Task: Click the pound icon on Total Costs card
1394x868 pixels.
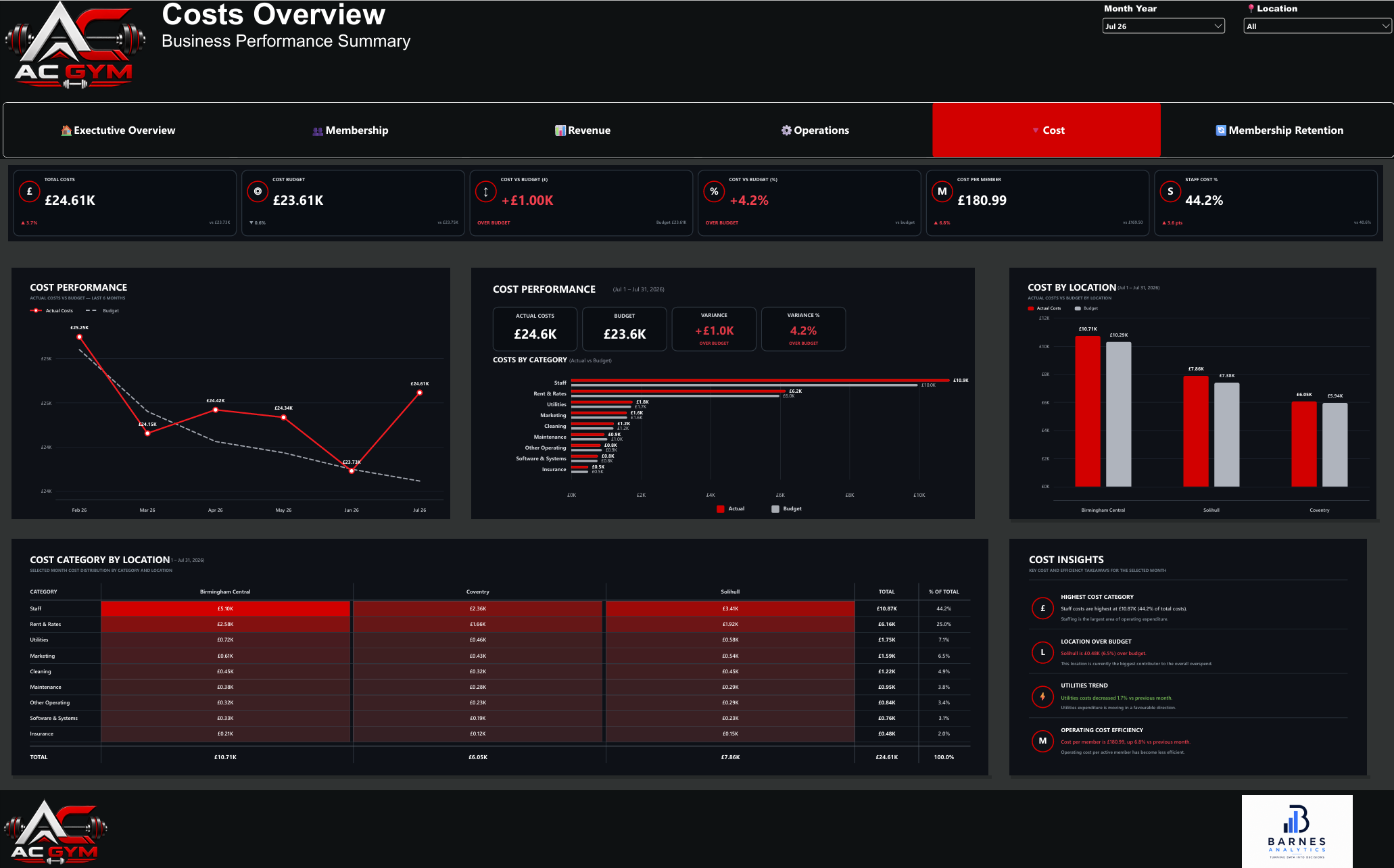Action: (29, 191)
